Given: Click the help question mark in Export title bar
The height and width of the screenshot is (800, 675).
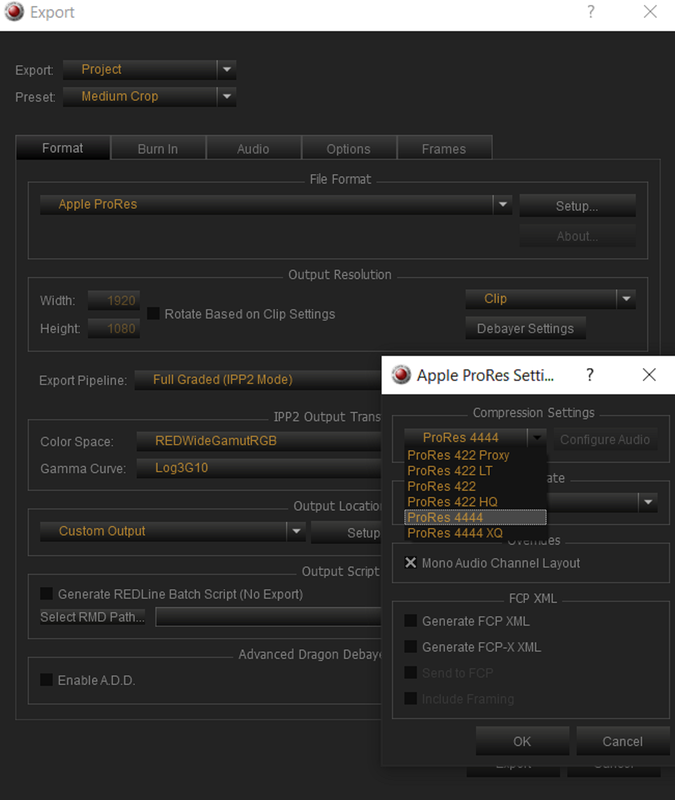Looking at the screenshot, I should (x=590, y=12).
